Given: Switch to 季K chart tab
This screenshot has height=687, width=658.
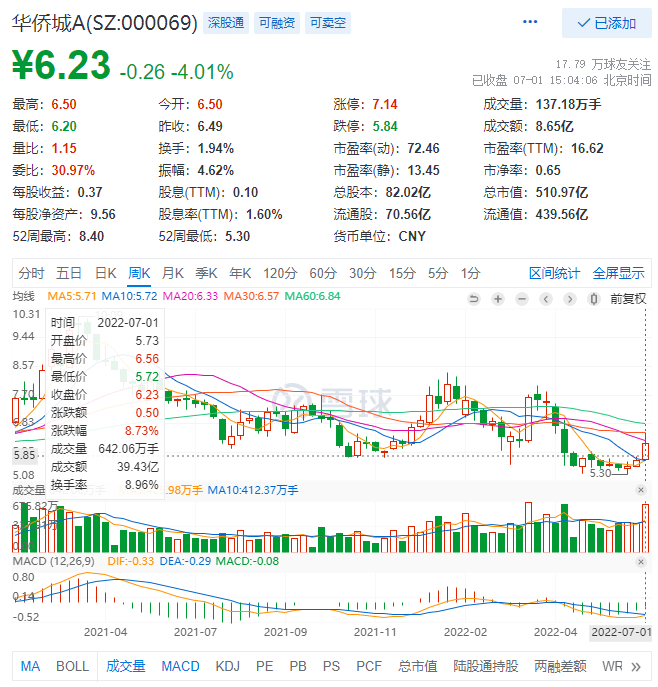Looking at the screenshot, I should (206, 273).
